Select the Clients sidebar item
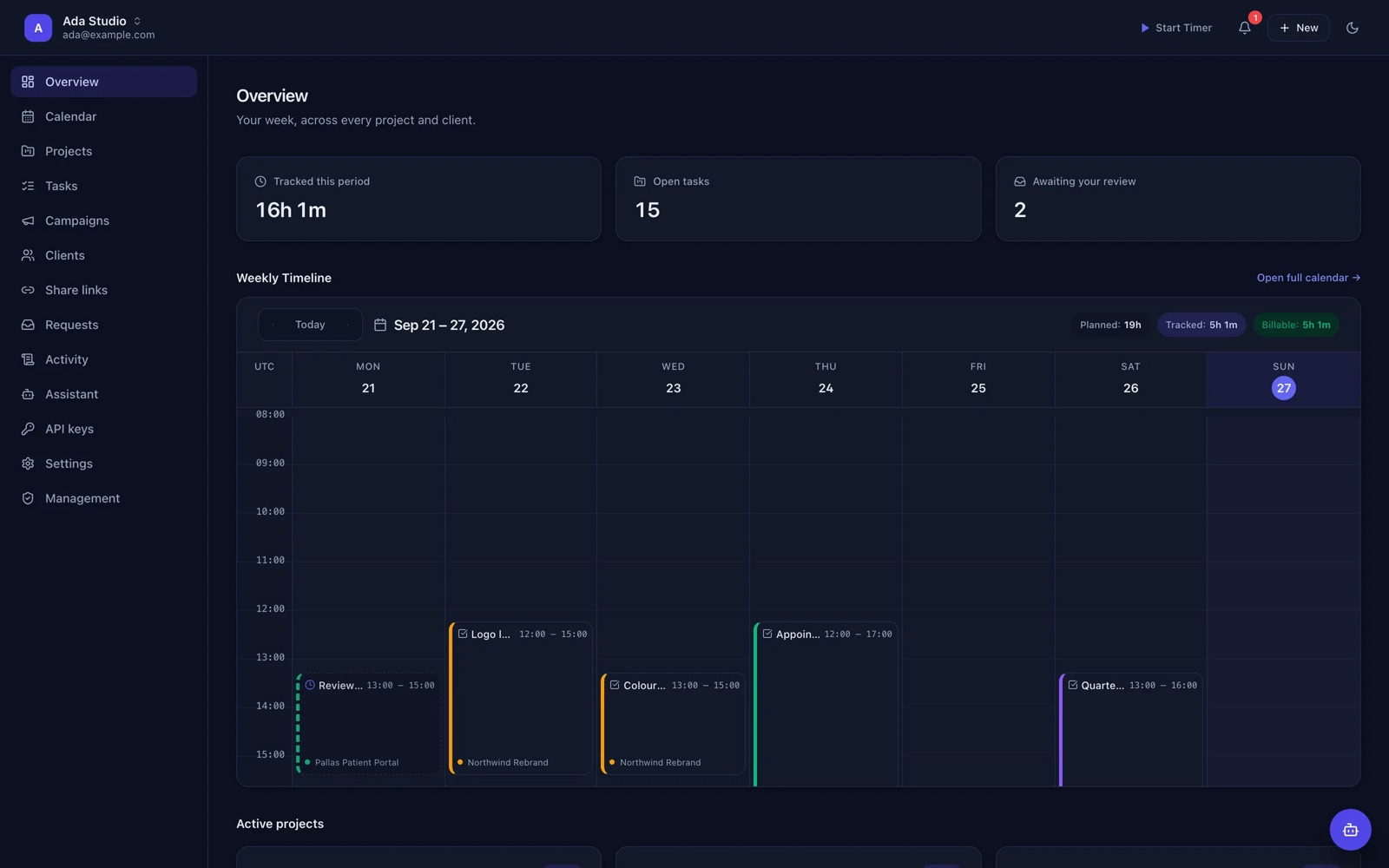This screenshot has width=1389, height=868. coord(103,255)
